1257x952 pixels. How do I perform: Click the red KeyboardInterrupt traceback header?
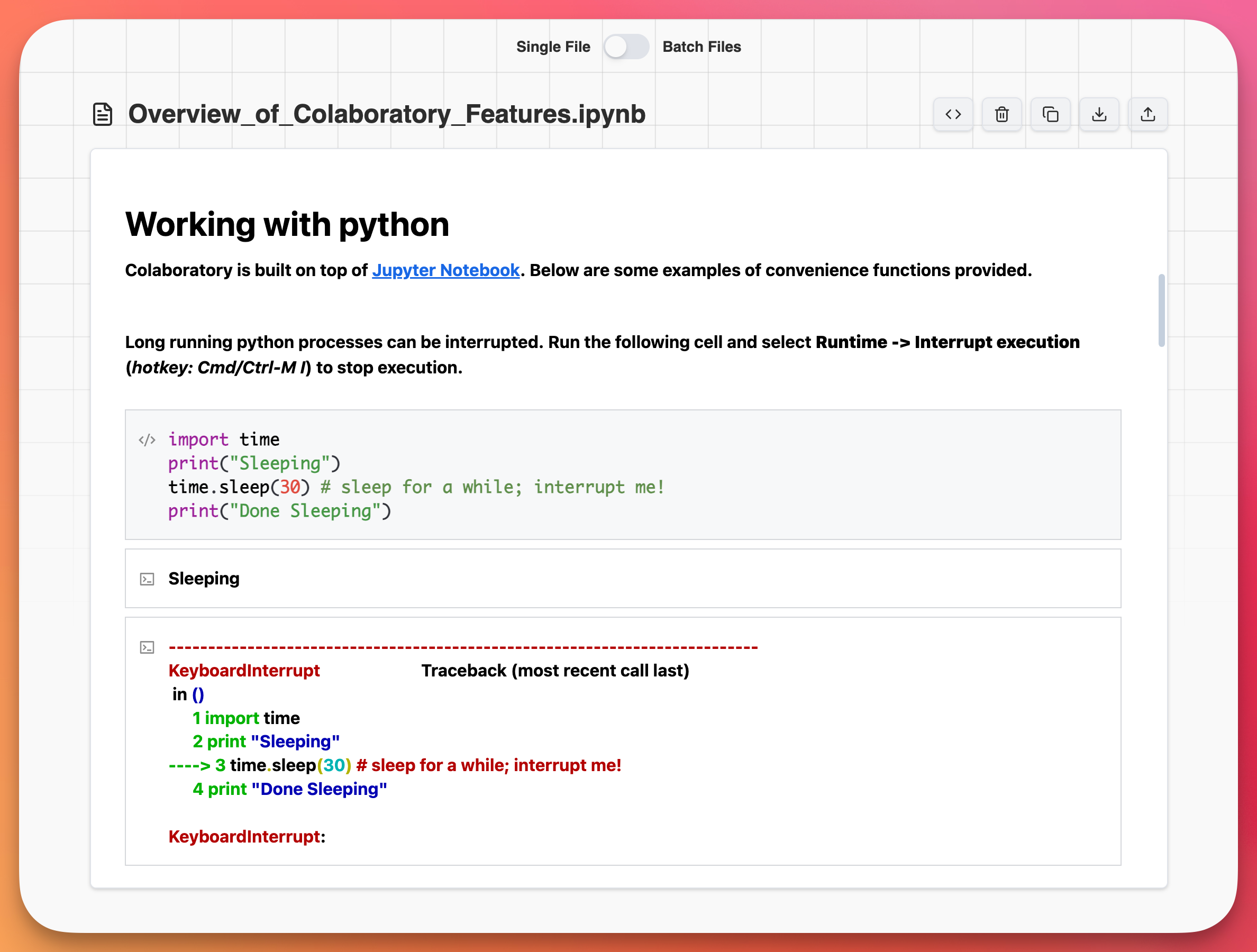(x=244, y=670)
